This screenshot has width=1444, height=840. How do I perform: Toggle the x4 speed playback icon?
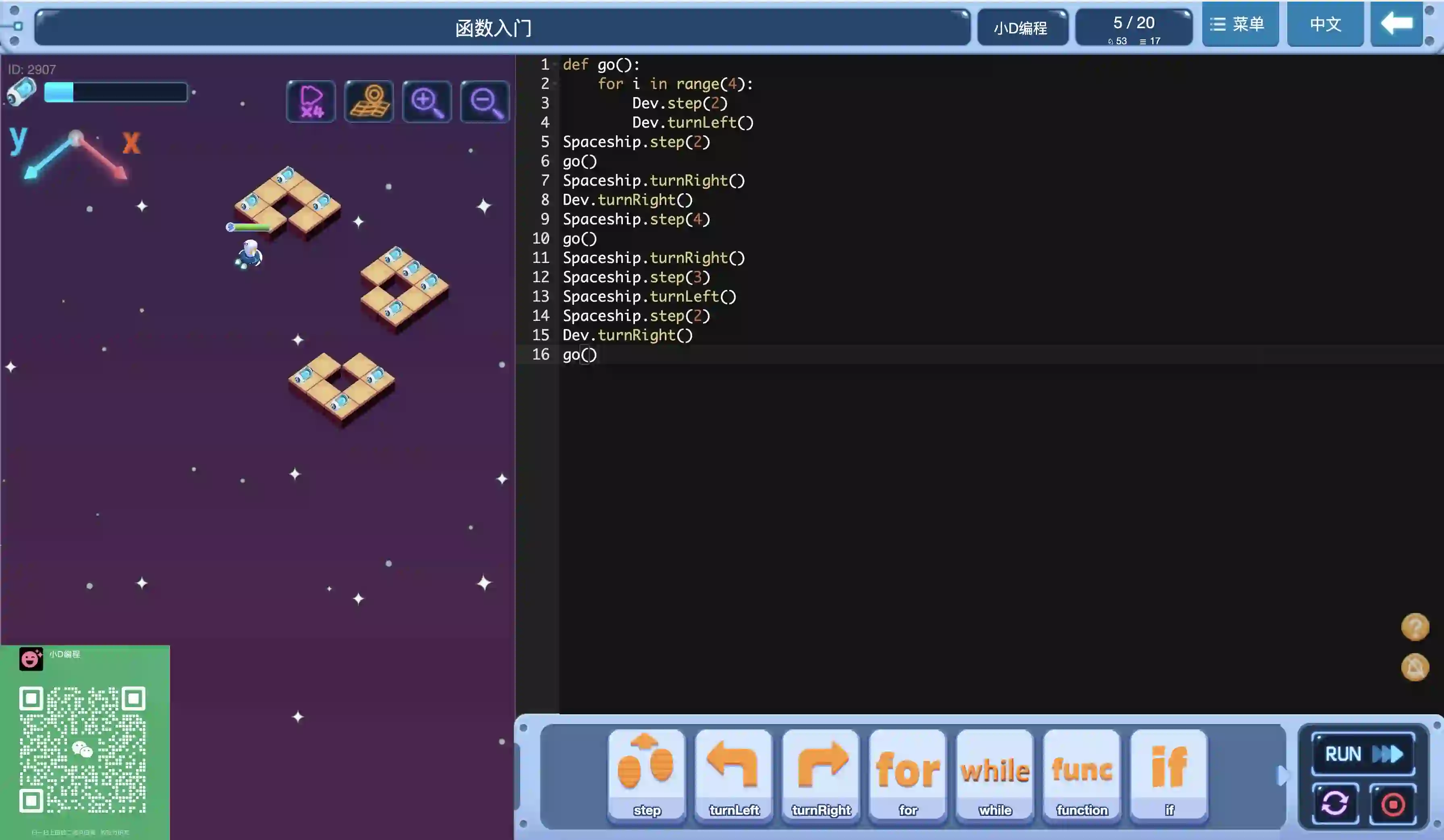[311, 102]
